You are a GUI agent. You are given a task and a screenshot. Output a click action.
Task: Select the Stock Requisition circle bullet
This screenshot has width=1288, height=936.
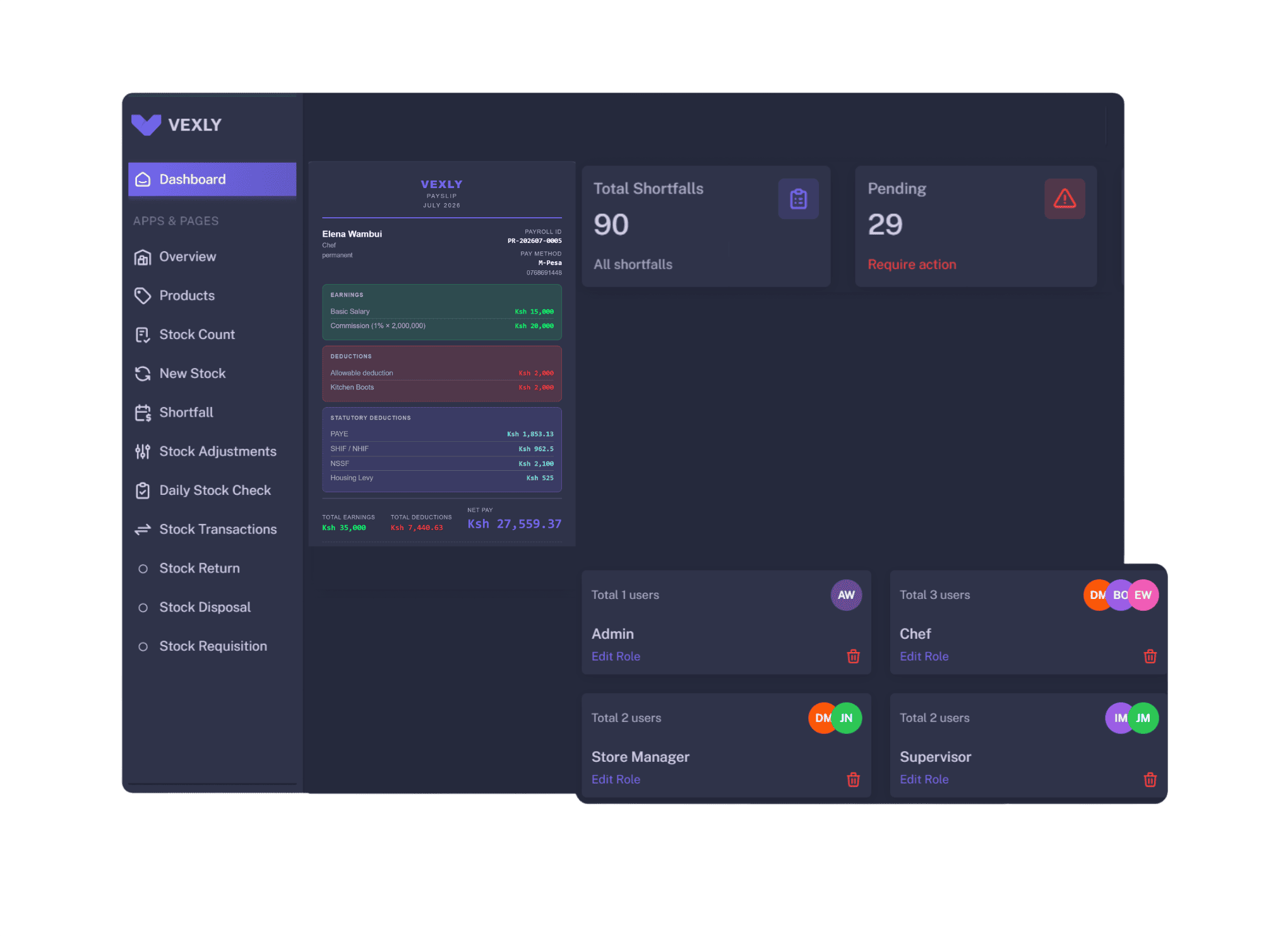click(x=143, y=646)
